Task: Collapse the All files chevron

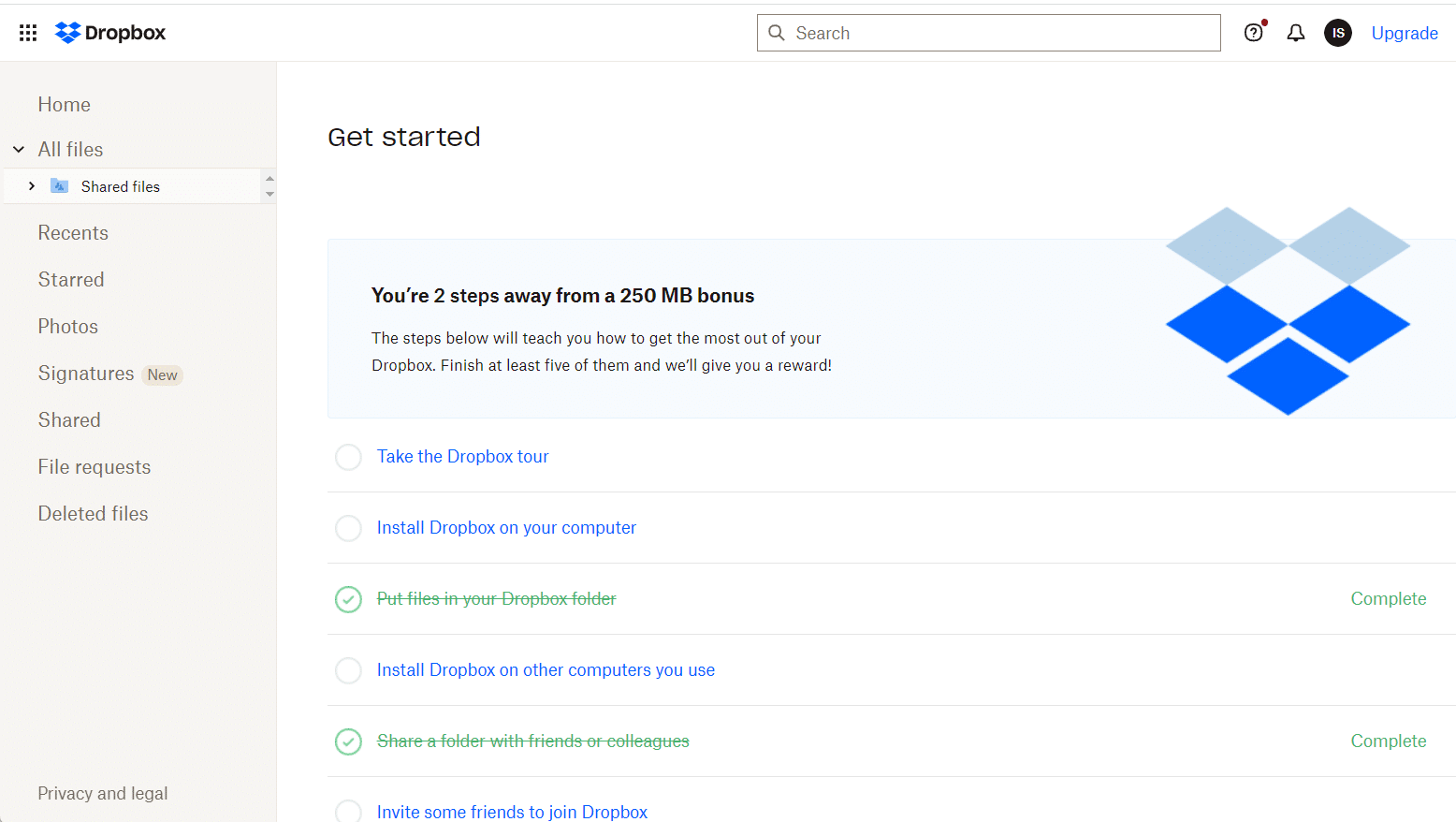Action: point(19,150)
